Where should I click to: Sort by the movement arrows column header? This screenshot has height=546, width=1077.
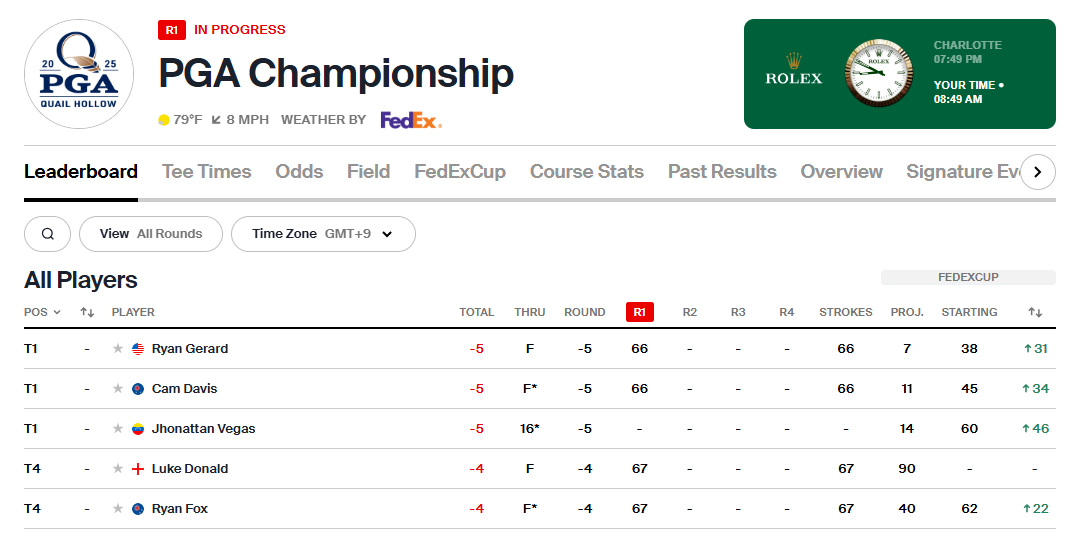[x=87, y=312]
